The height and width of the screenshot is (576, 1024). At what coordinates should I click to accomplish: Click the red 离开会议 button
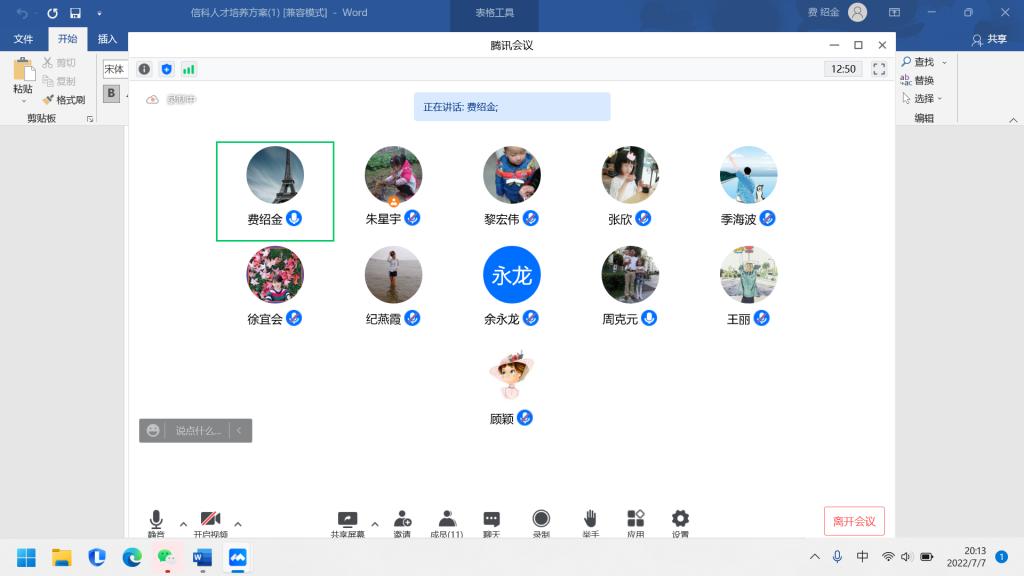pyautogui.click(x=854, y=521)
